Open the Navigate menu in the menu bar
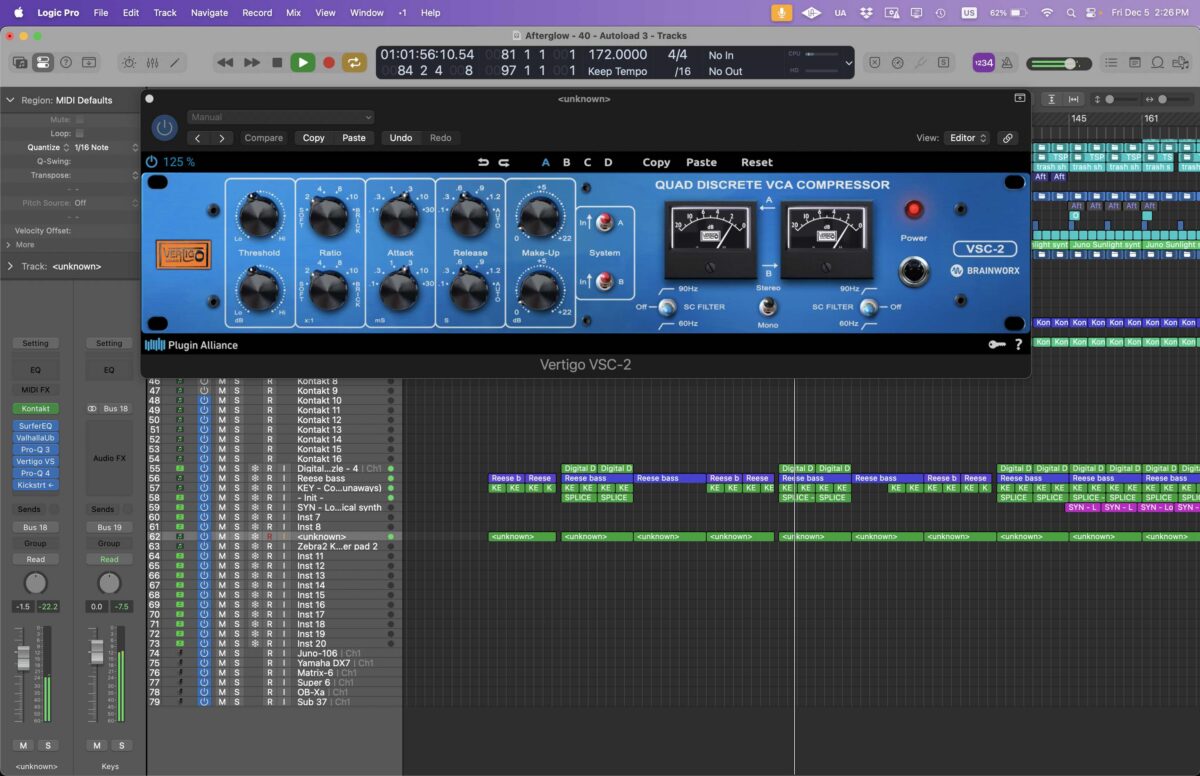1200x776 pixels. point(208,13)
